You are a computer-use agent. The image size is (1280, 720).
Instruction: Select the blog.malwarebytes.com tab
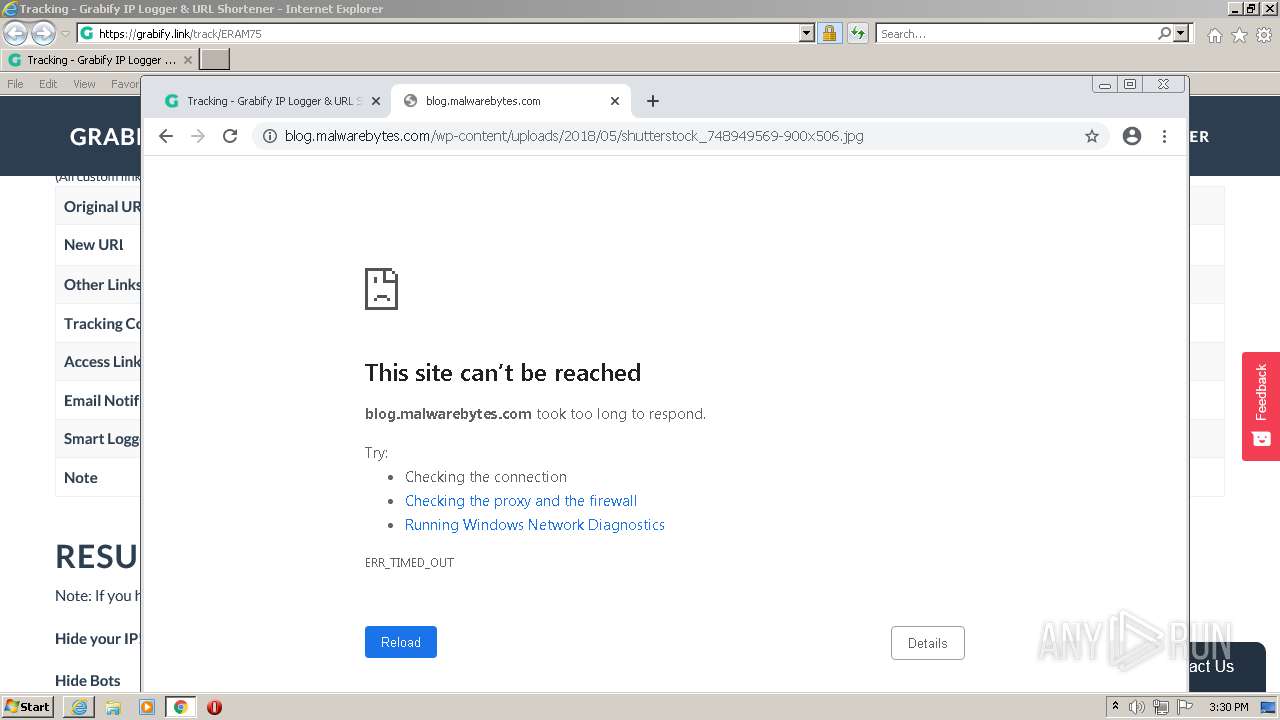511,101
